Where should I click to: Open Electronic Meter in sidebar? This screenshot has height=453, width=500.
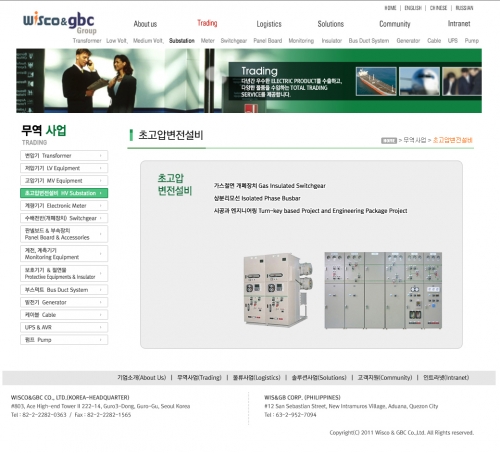click(x=64, y=206)
